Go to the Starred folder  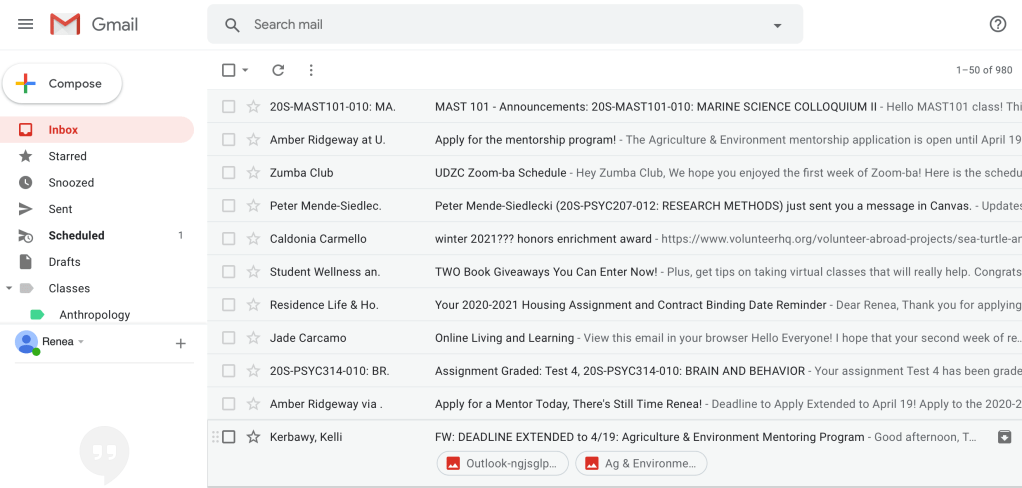67,156
